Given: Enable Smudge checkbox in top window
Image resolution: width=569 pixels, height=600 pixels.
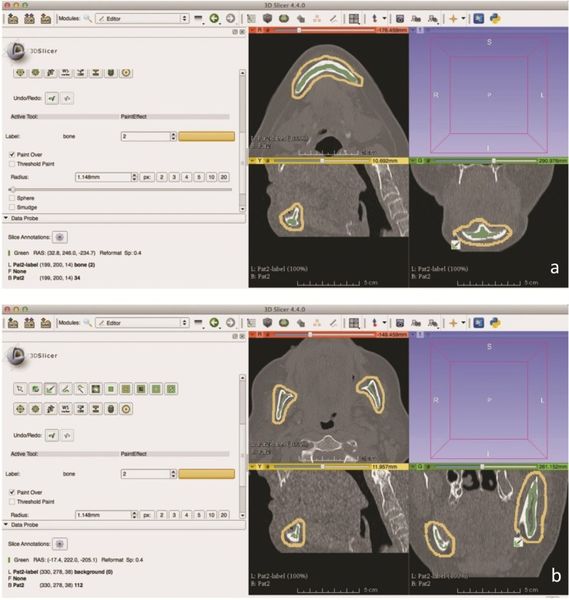Looking at the screenshot, I should coord(12,207).
